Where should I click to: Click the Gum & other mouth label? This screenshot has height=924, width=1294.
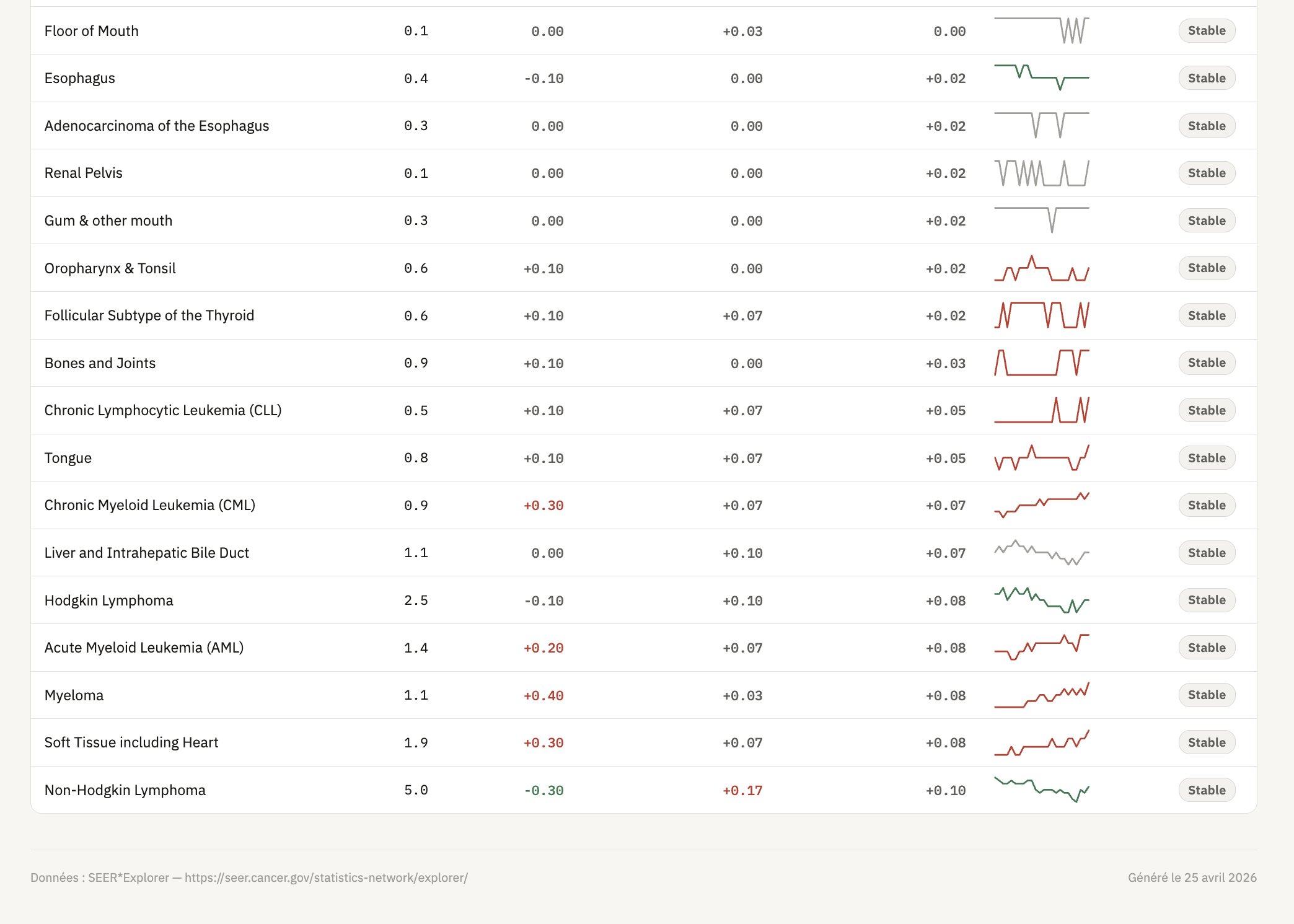tap(108, 221)
